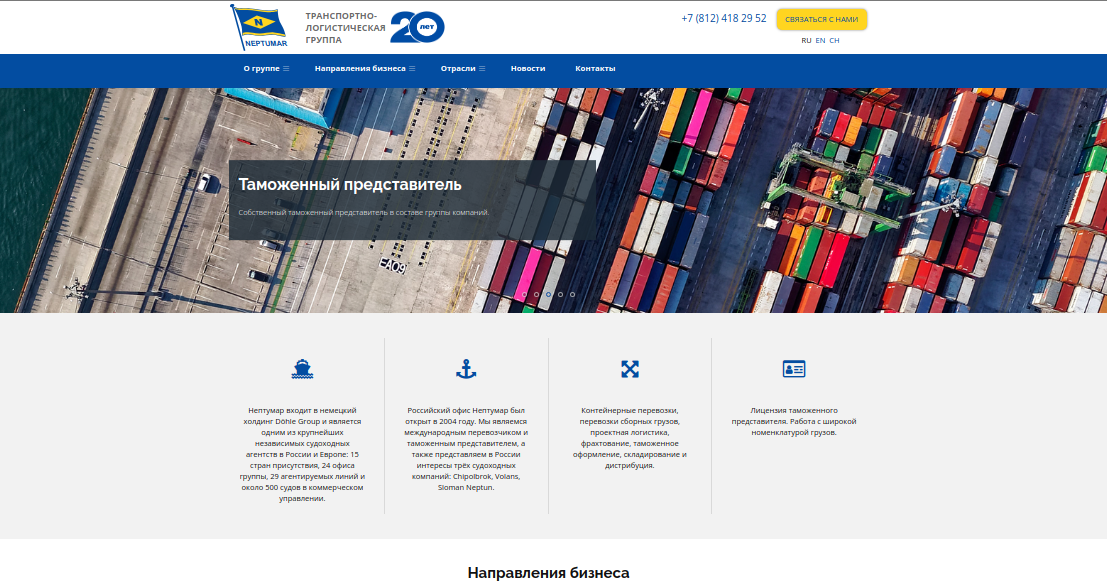Open the Новости page
The width and height of the screenshot is (1107, 588).
528,68
